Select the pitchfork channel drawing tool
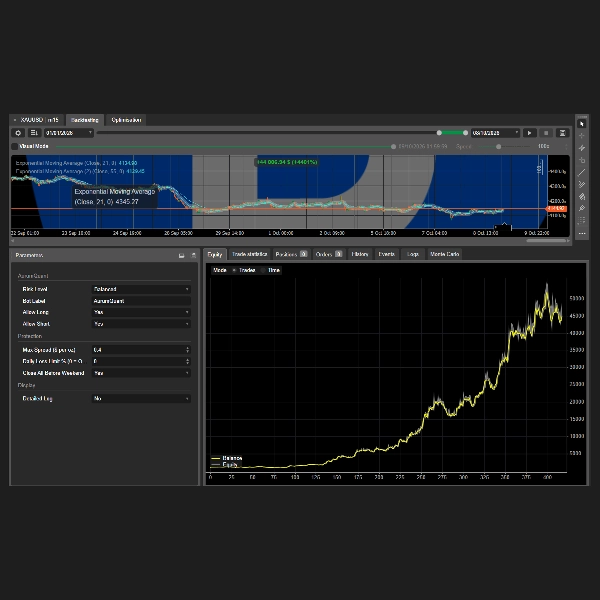This screenshot has width=600, height=600. [582, 184]
